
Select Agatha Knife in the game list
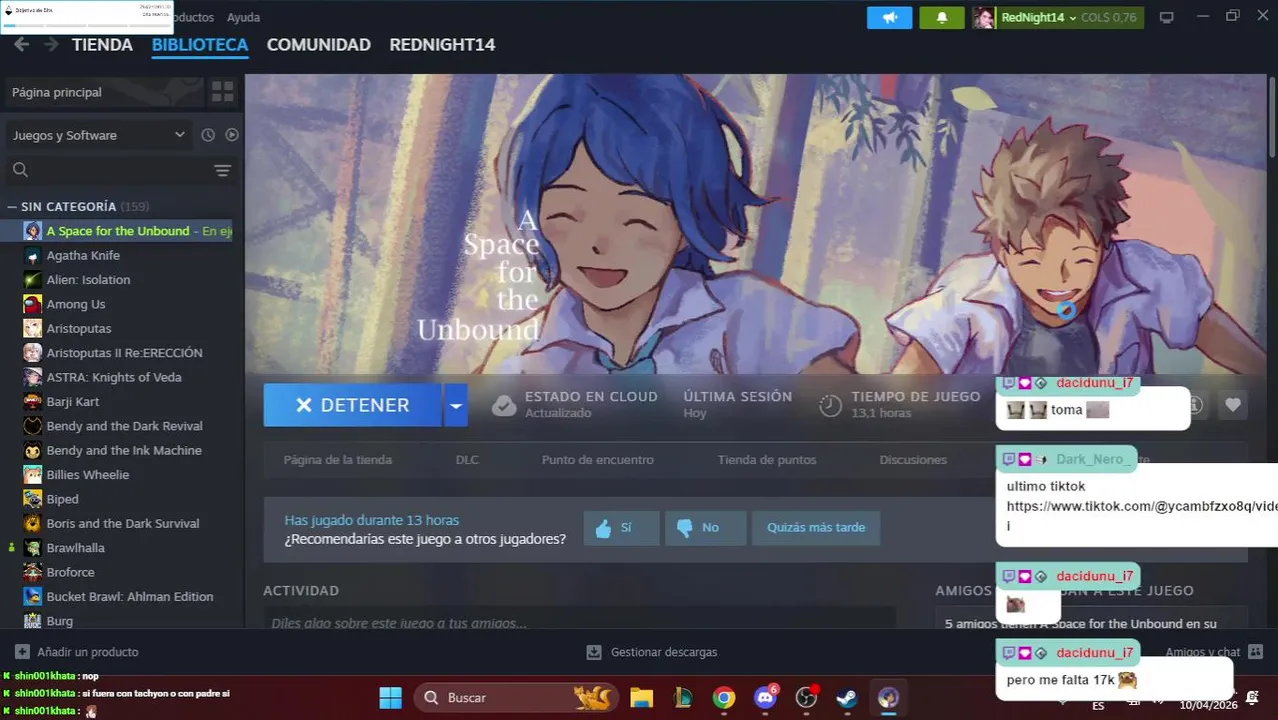click(83, 255)
